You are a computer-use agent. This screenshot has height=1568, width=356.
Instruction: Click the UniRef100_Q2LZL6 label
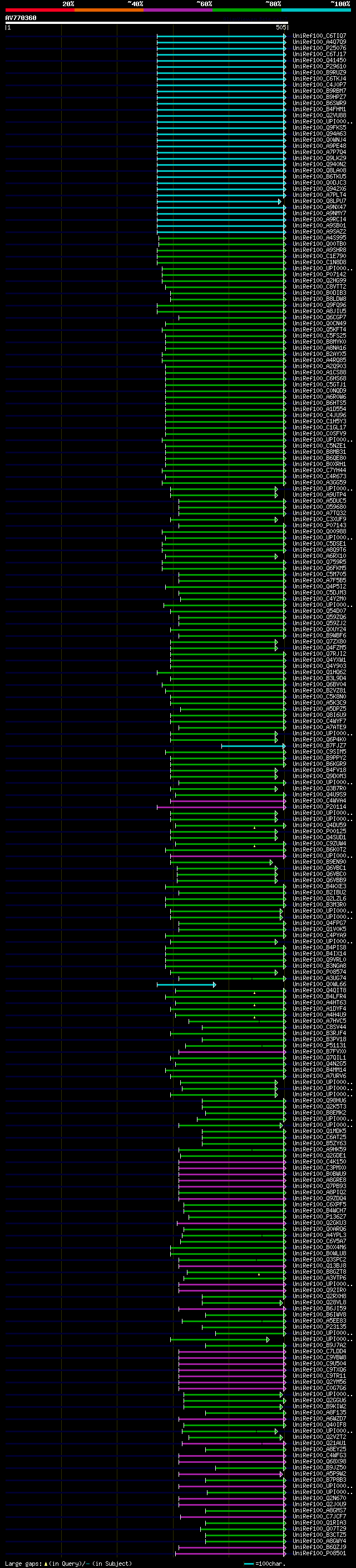319,898
